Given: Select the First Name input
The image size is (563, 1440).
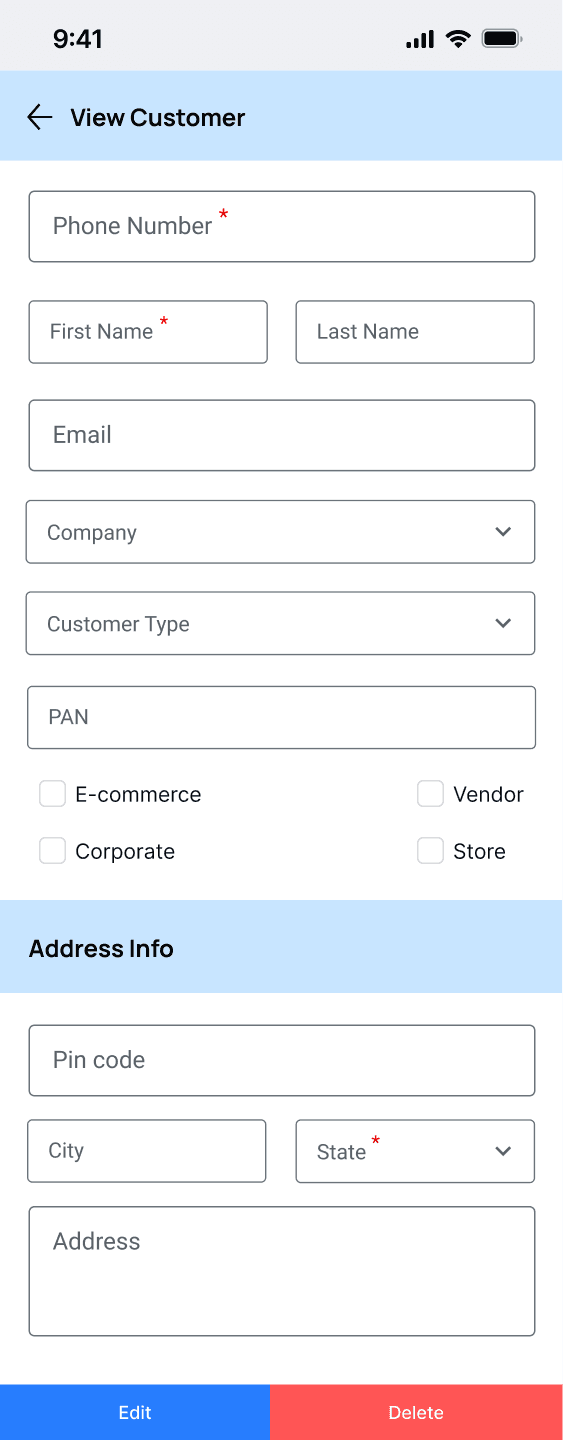Looking at the screenshot, I should click(x=148, y=332).
